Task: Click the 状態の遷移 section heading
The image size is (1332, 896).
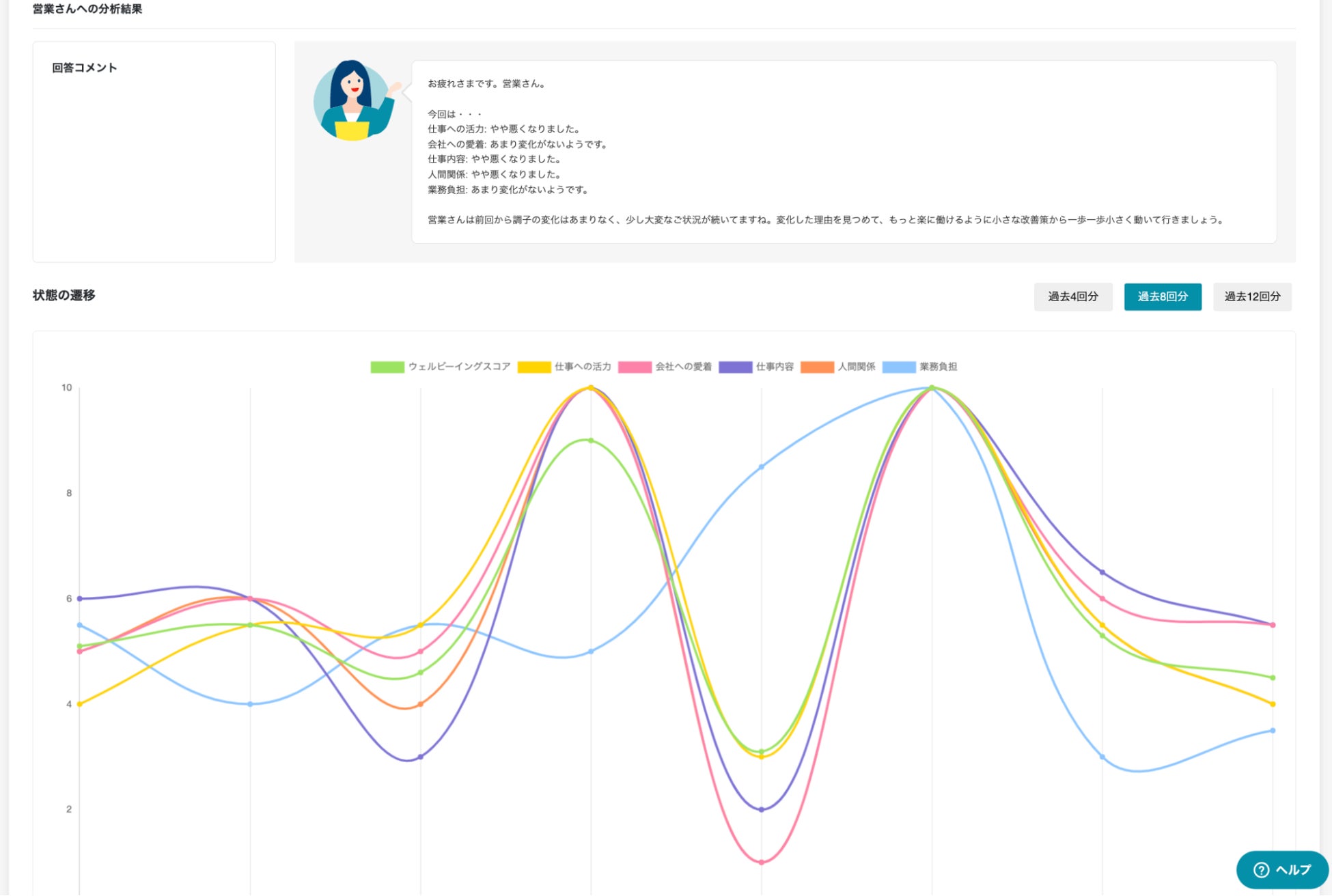Action: click(x=64, y=295)
